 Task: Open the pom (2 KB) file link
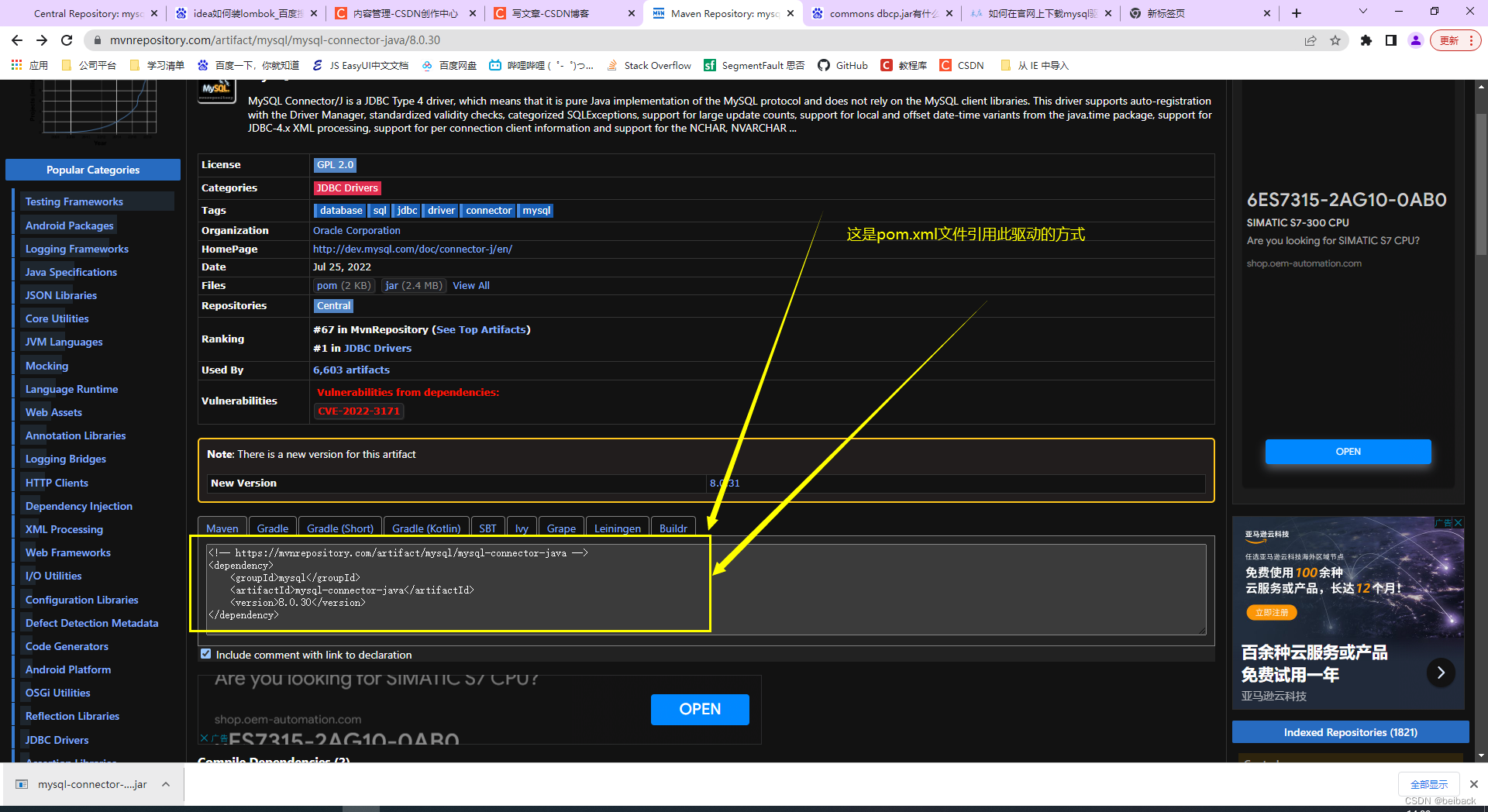[344, 285]
